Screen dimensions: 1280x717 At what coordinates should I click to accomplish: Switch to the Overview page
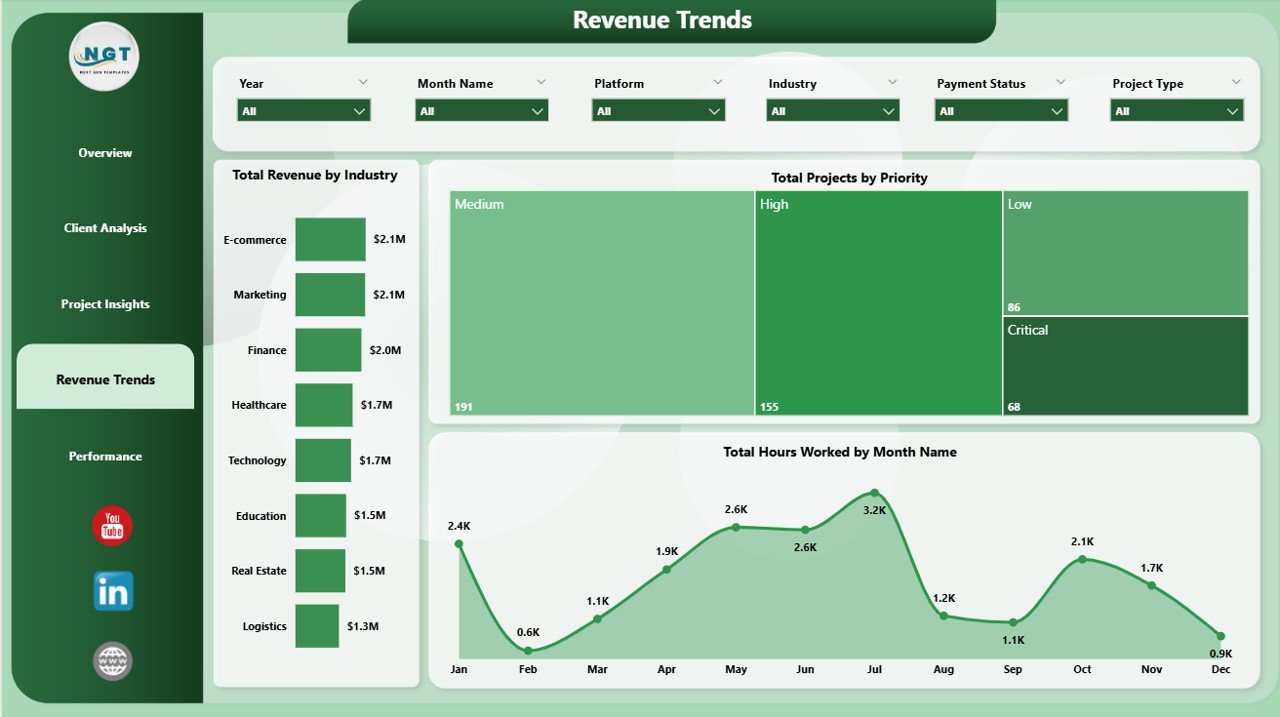point(104,152)
